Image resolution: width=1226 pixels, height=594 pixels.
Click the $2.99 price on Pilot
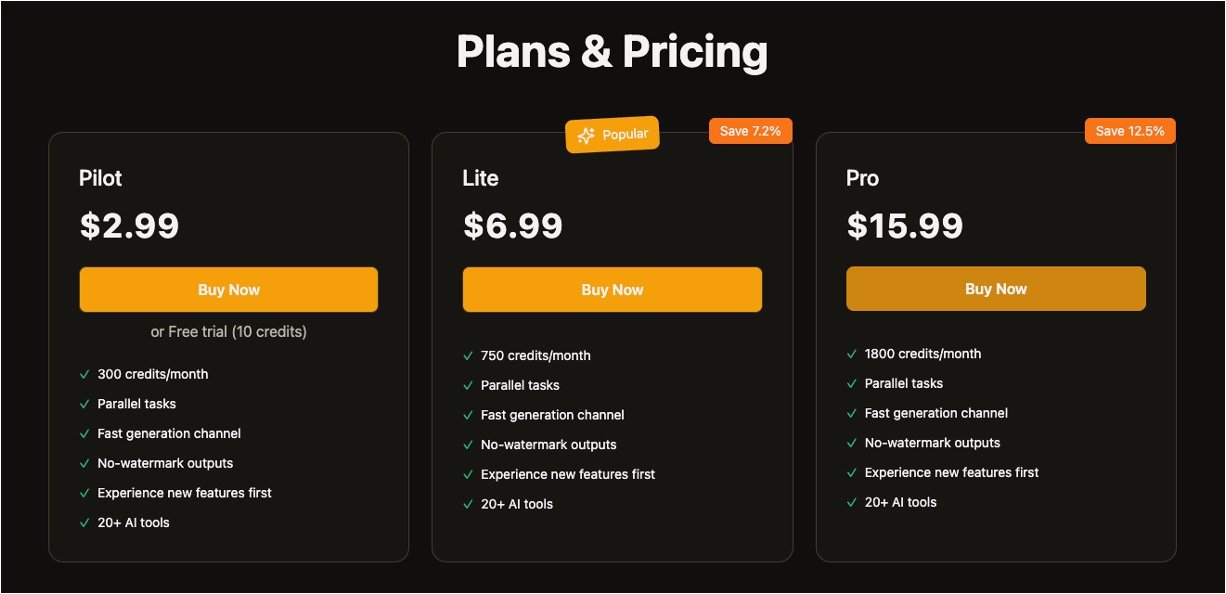click(x=129, y=226)
